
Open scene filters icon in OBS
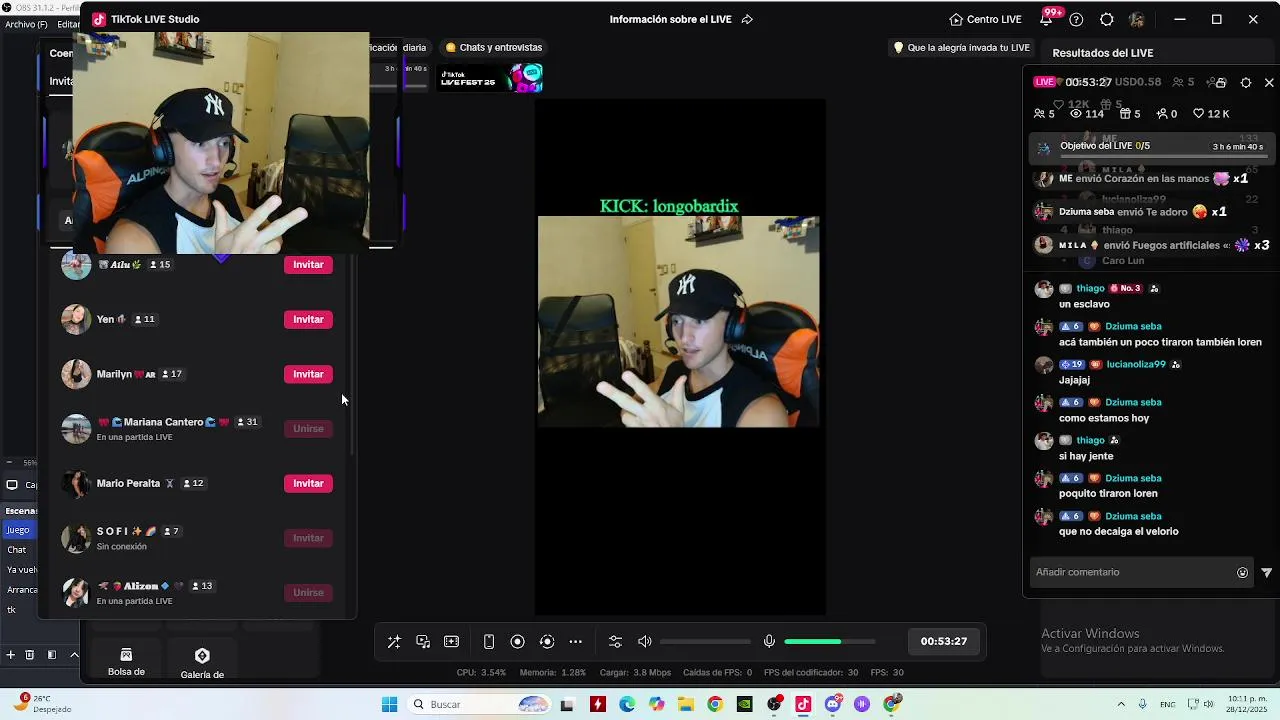point(52,655)
